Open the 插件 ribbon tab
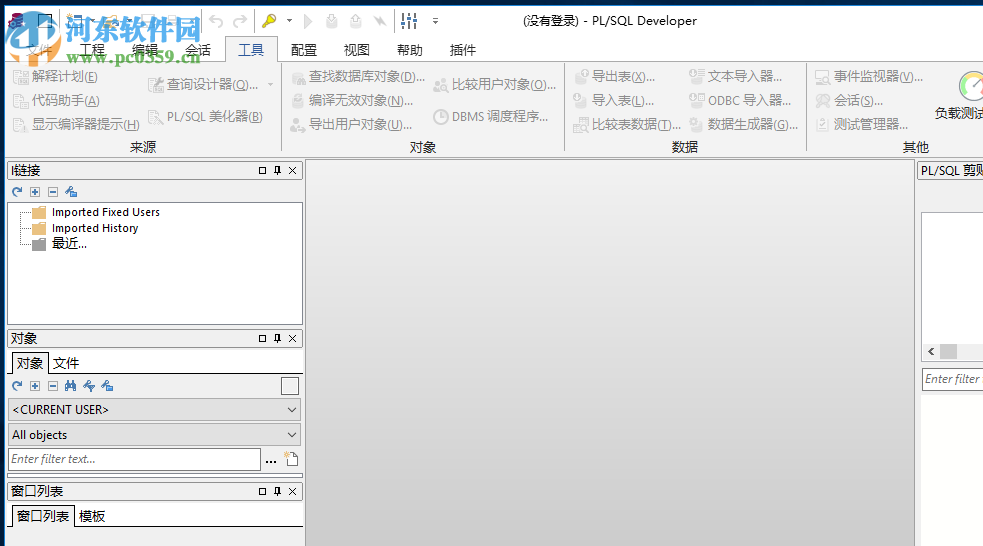Screen dimensions: 983x546 coord(463,50)
